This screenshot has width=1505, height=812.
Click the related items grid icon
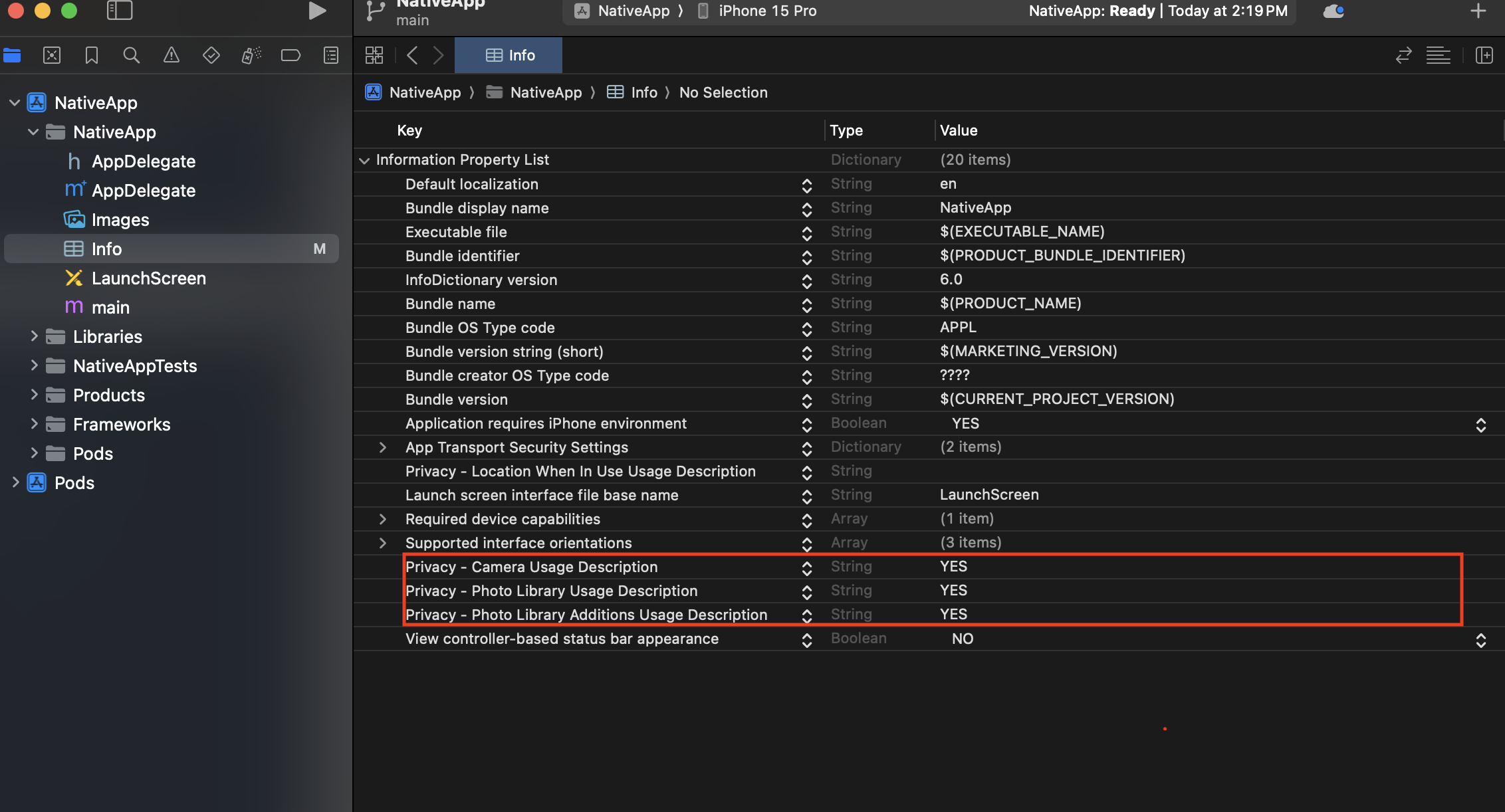coord(374,55)
